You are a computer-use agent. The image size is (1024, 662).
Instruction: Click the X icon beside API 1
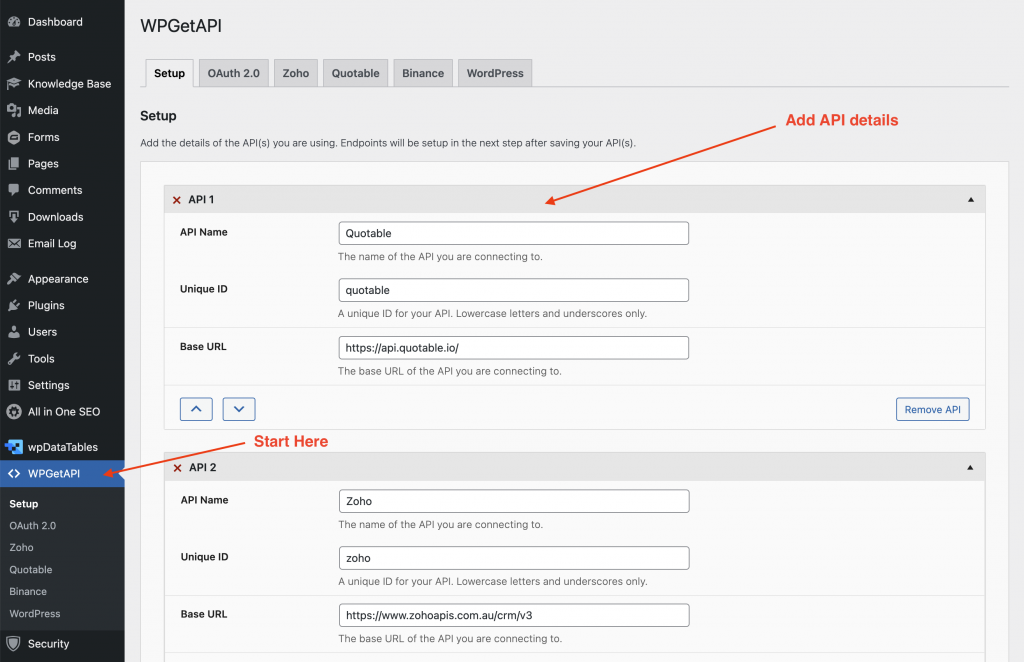[x=178, y=199]
